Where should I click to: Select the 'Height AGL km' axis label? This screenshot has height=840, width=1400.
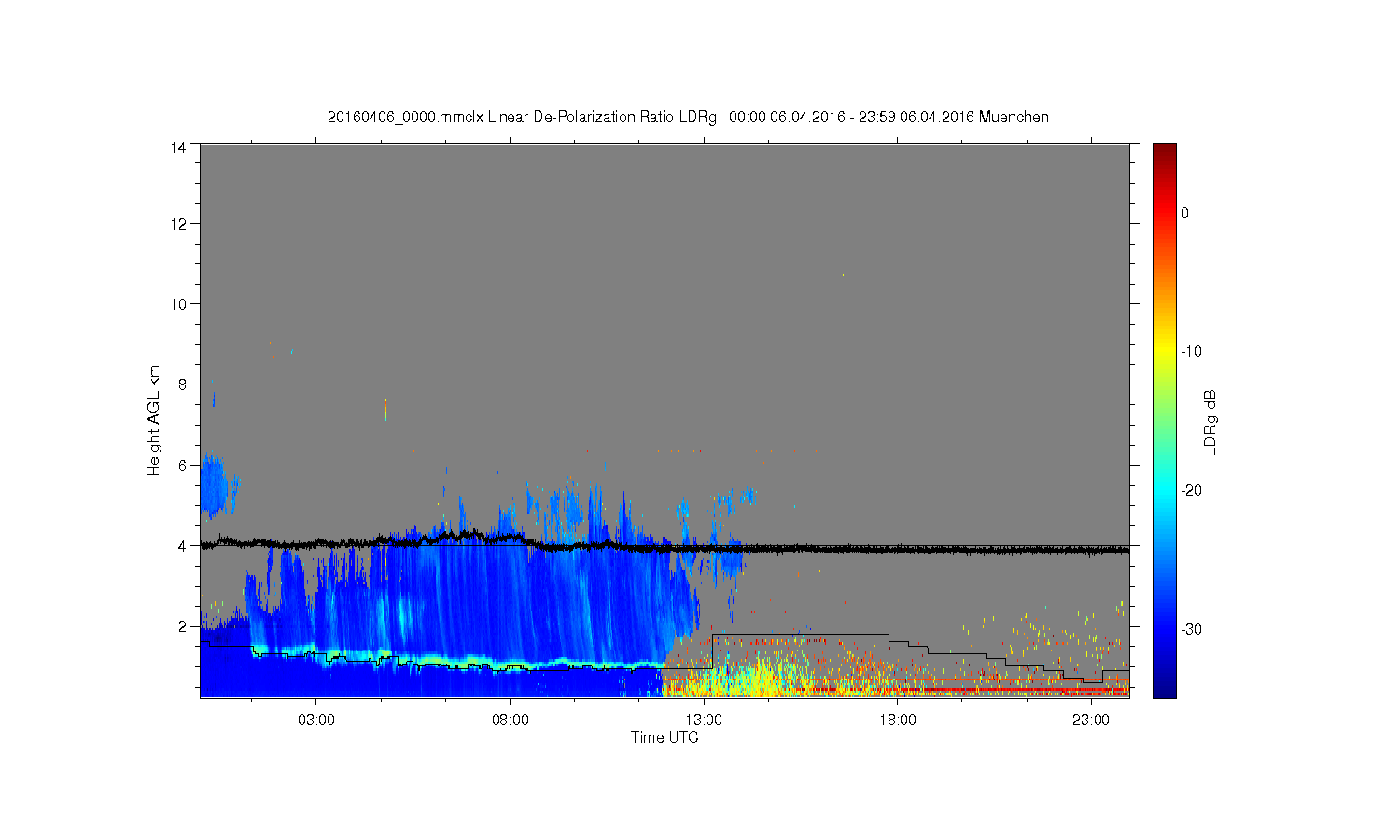(x=154, y=421)
